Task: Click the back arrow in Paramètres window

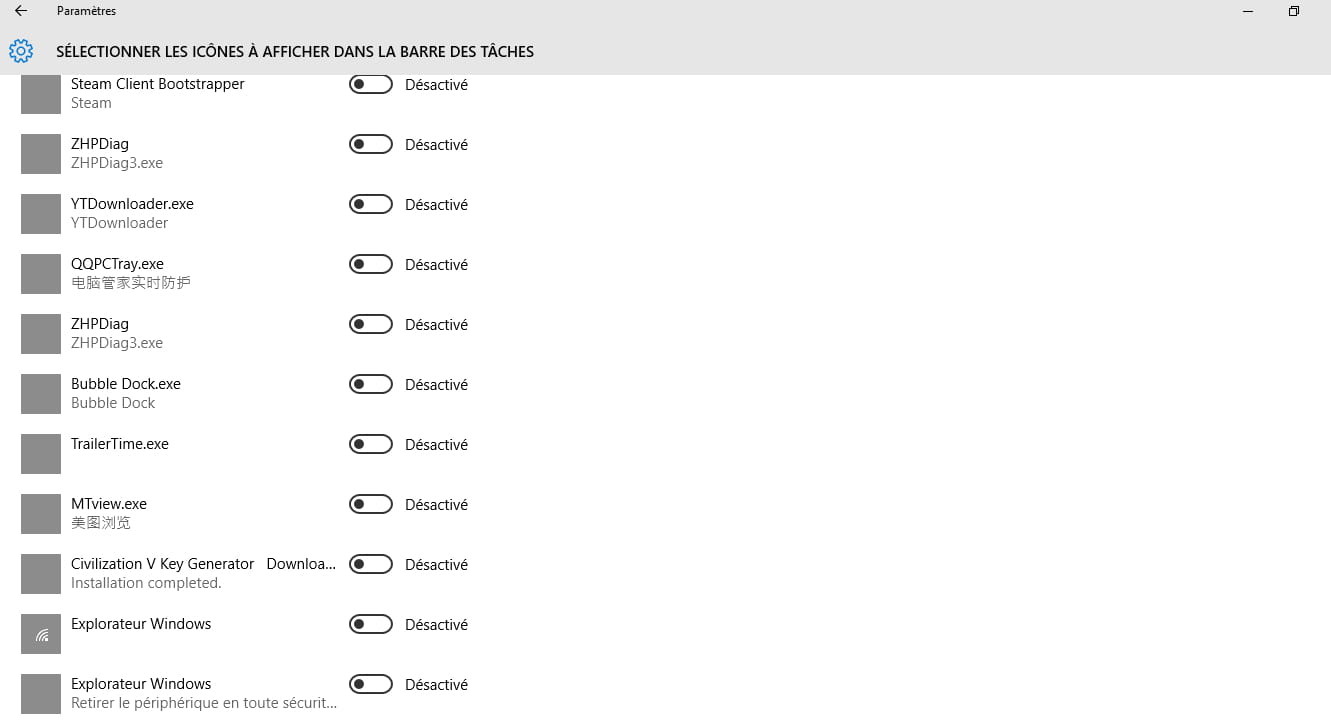Action: [21, 11]
